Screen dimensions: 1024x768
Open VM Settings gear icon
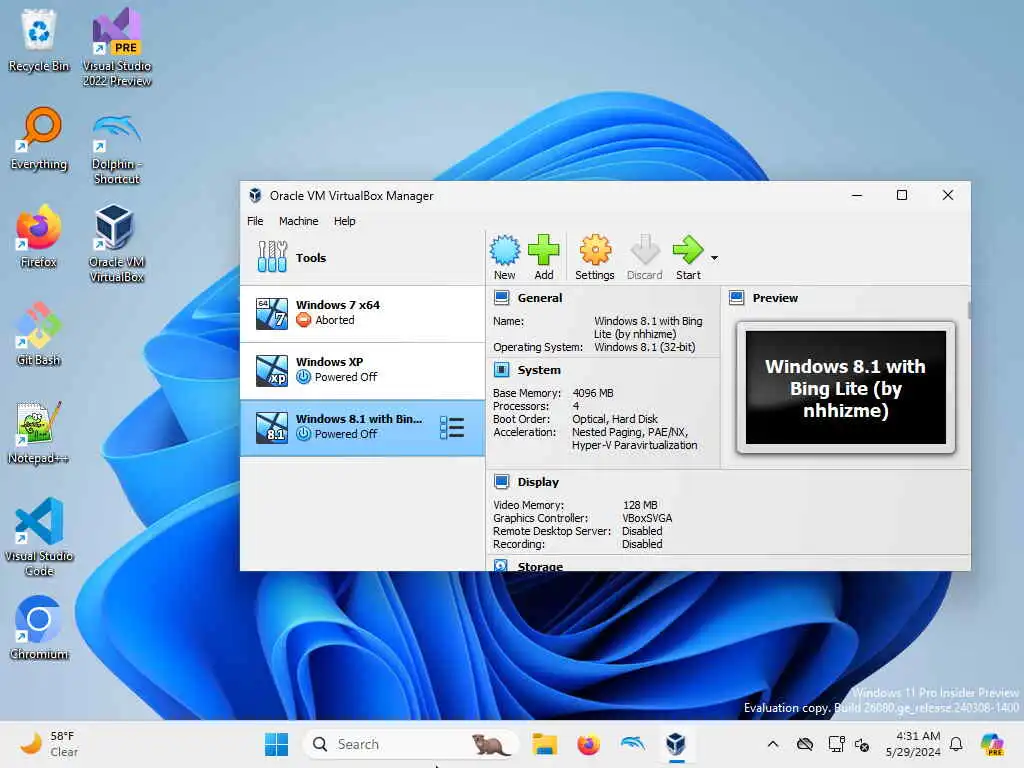click(x=594, y=257)
